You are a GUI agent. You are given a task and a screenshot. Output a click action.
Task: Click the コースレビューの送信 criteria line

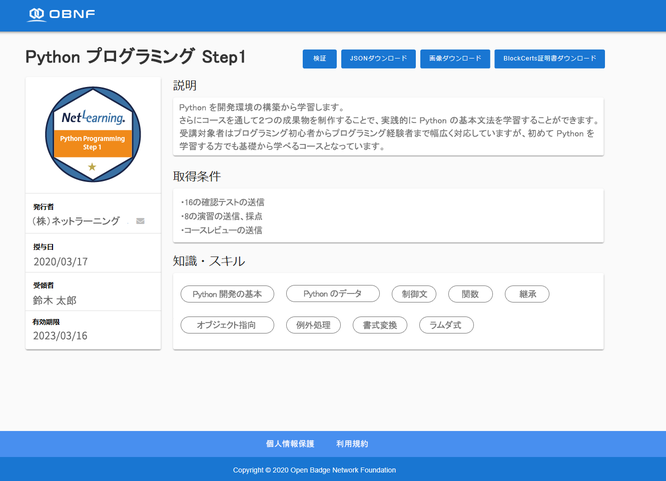221,230
